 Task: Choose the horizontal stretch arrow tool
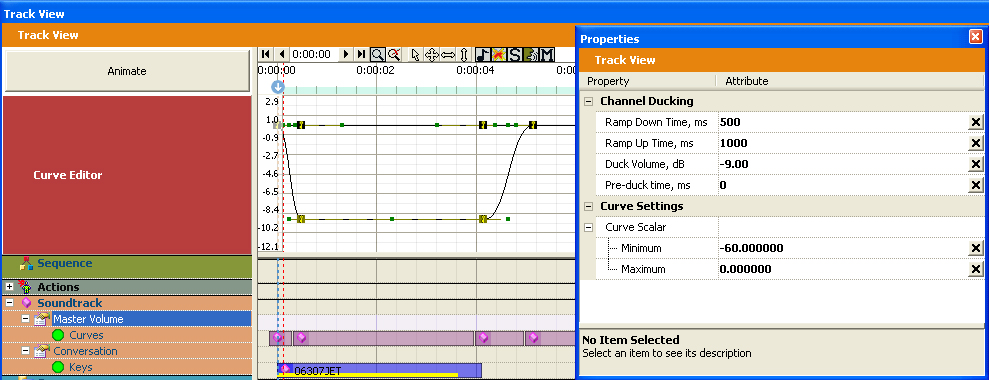(447, 54)
